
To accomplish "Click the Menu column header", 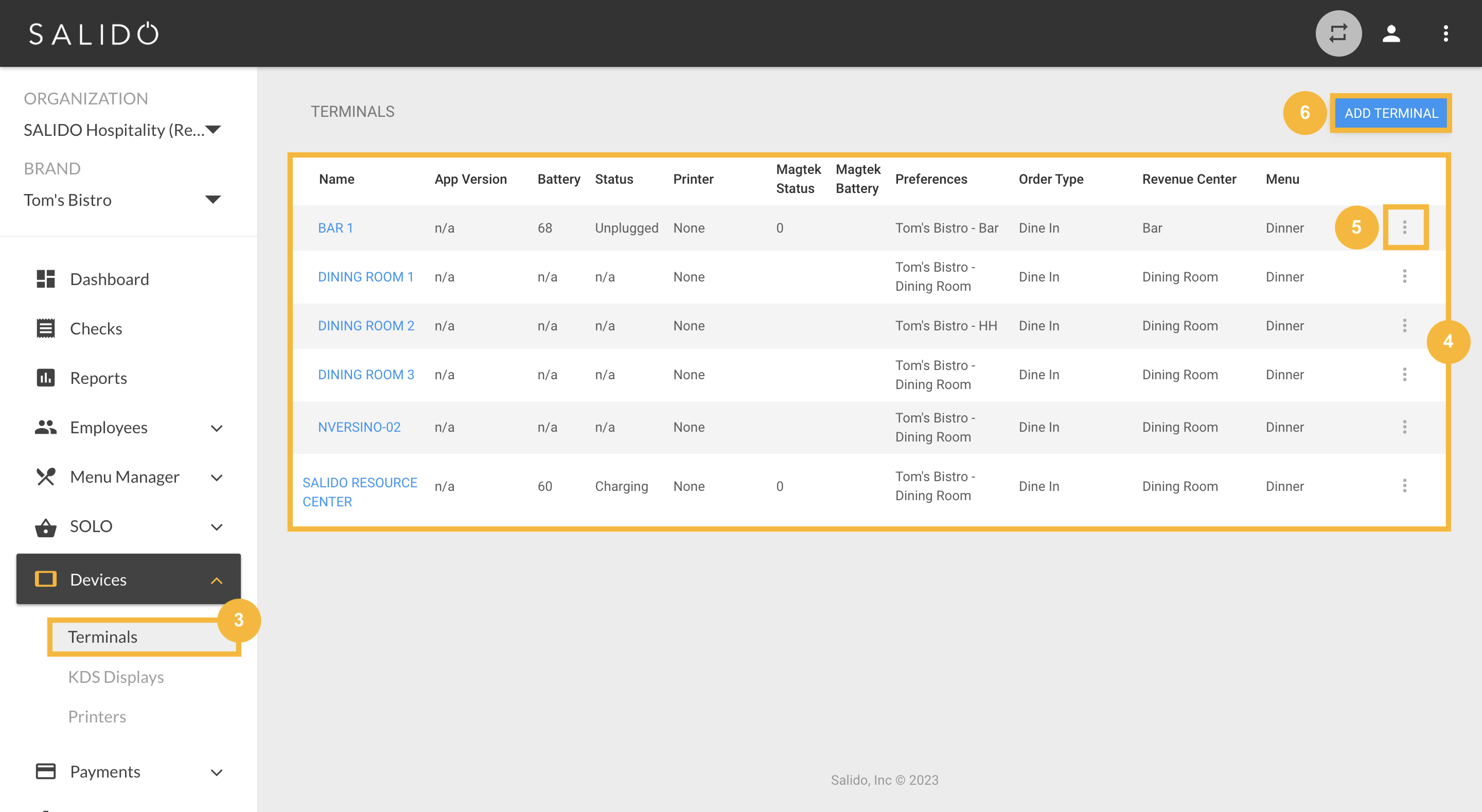I will coord(1282,179).
